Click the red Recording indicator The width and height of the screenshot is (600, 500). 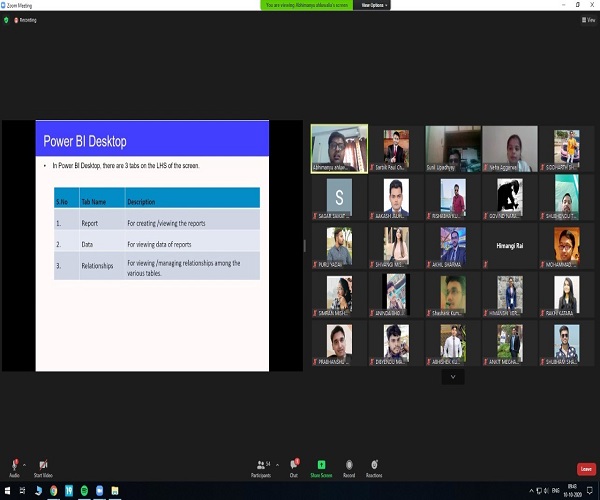pyautogui.click(x=25, y=20)
